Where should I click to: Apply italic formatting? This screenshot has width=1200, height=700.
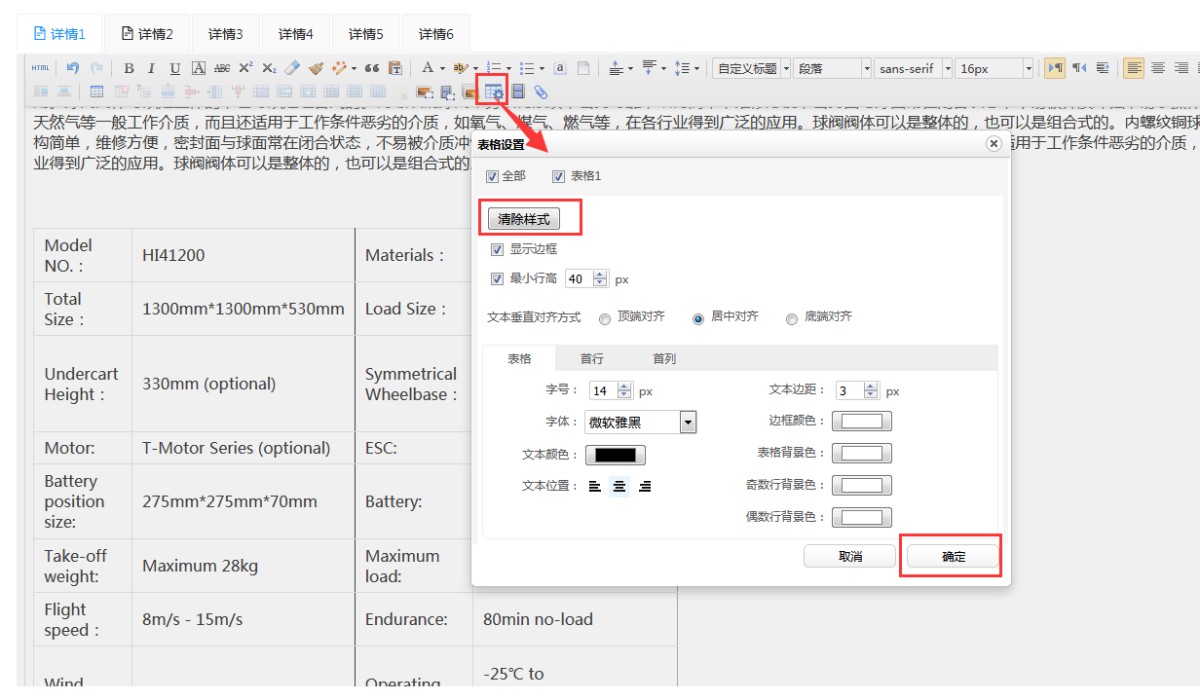pyautogui.click(x=151, y=68)
